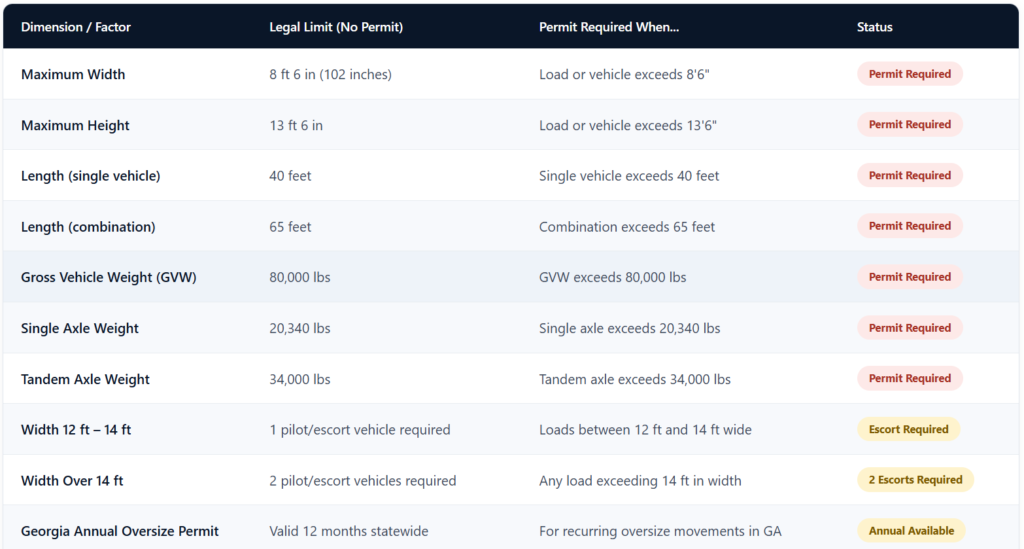Image resolution: width=1024 pixels, height=549 pixels.
Task: Click the Gross Vehicle Weight Permit Required badge
Action: (909, 277)
